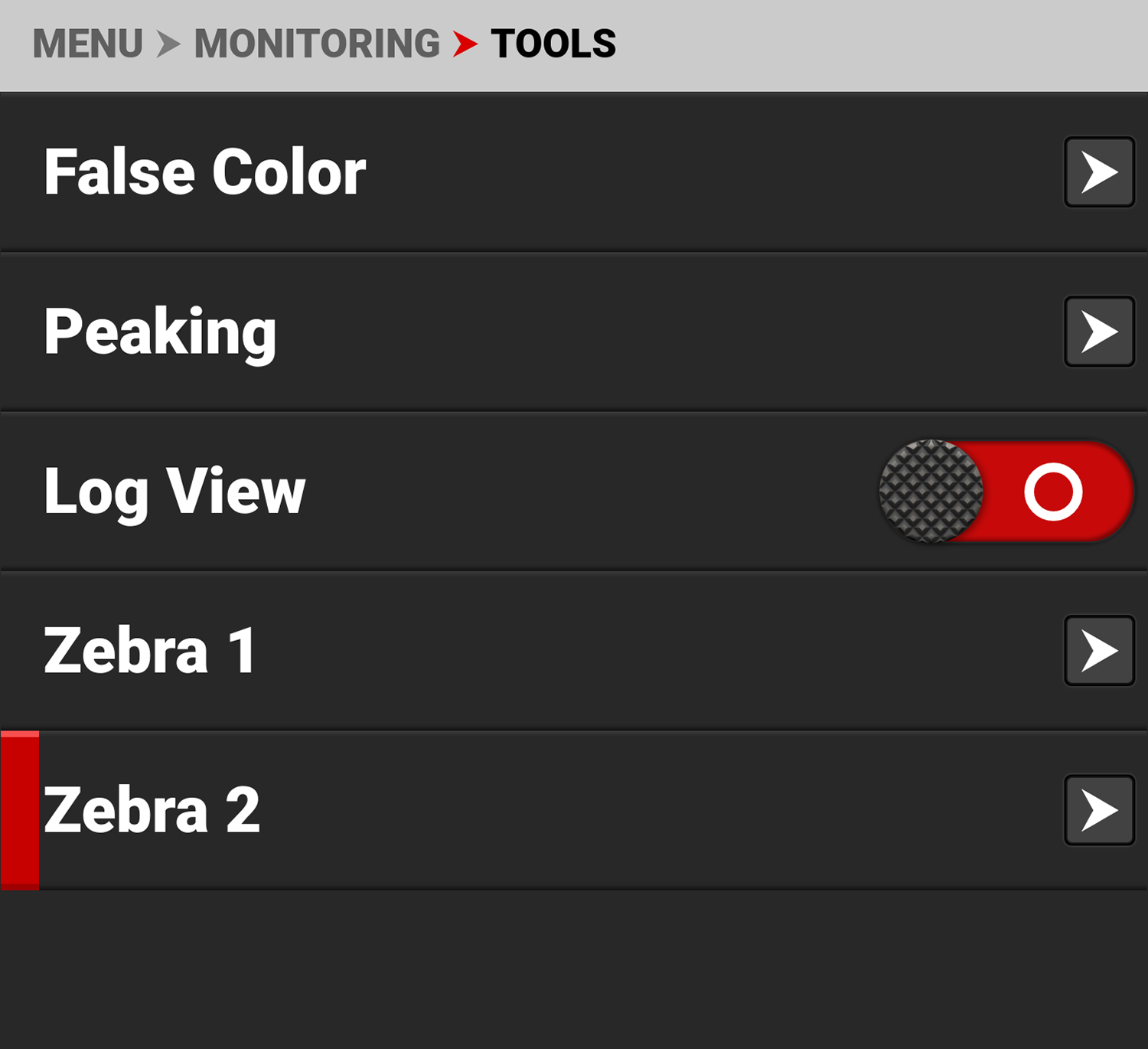This screenshot has width=1148, height=1049.
Task: Select the Log View row label
Action: (x=174, y=492)
